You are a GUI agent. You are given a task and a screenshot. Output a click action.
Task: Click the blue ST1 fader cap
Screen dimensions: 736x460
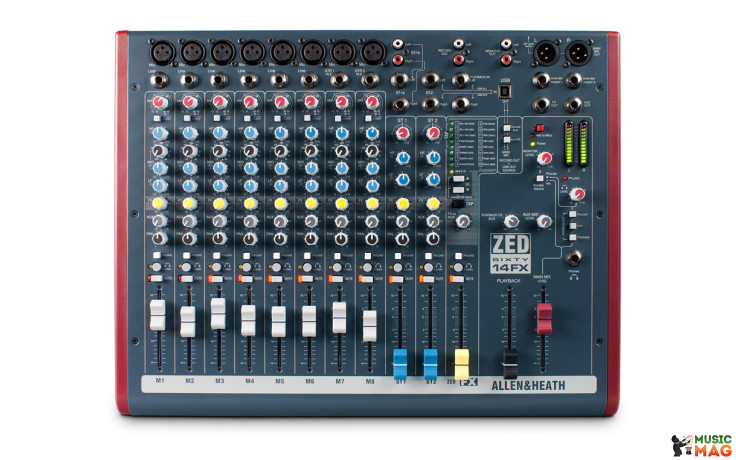(x=400, y=364)
